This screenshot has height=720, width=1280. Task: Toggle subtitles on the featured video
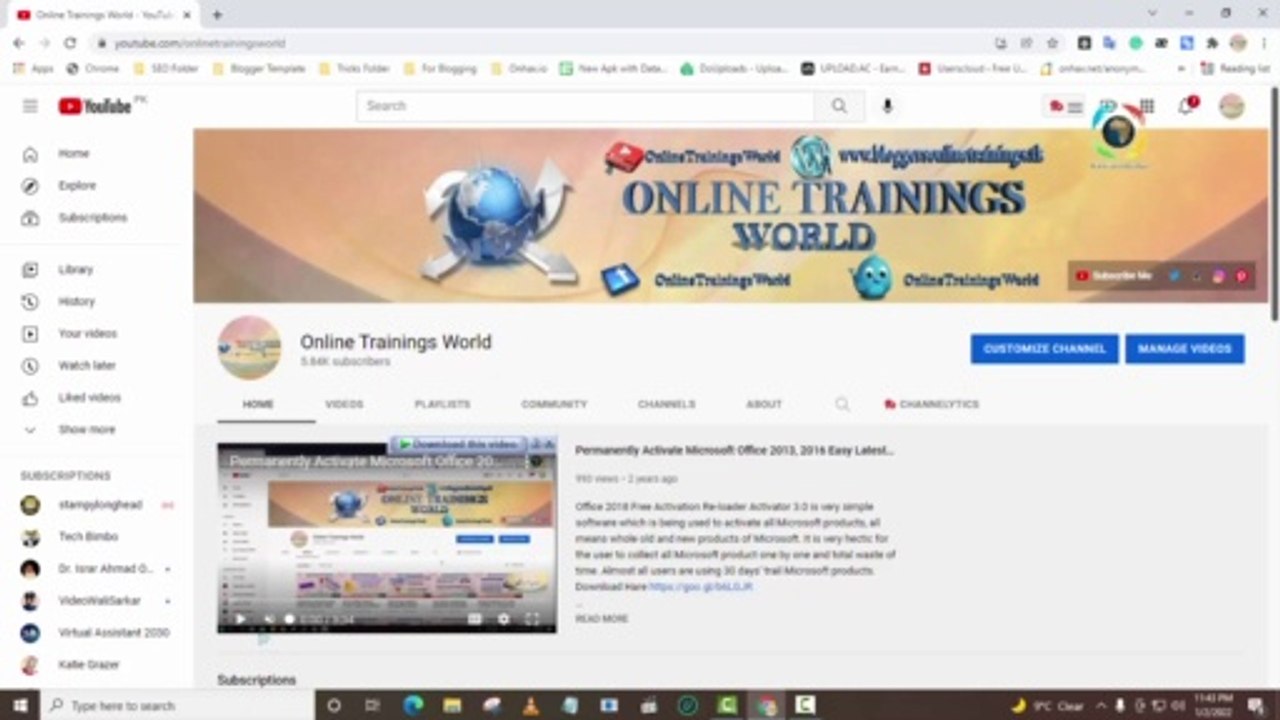[475, 619]
